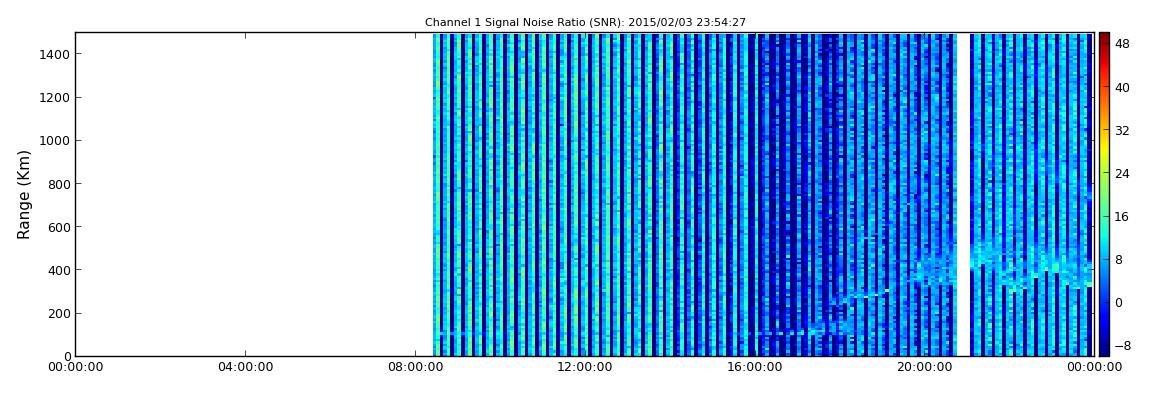1150x407 pixels.
Task: Click the y-axis tick label '1000'
Action: coord(53,141)
